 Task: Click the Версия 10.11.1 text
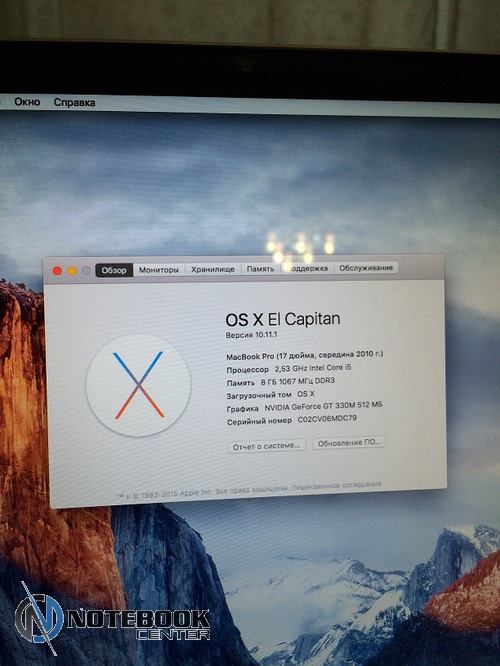pos(251,335)
